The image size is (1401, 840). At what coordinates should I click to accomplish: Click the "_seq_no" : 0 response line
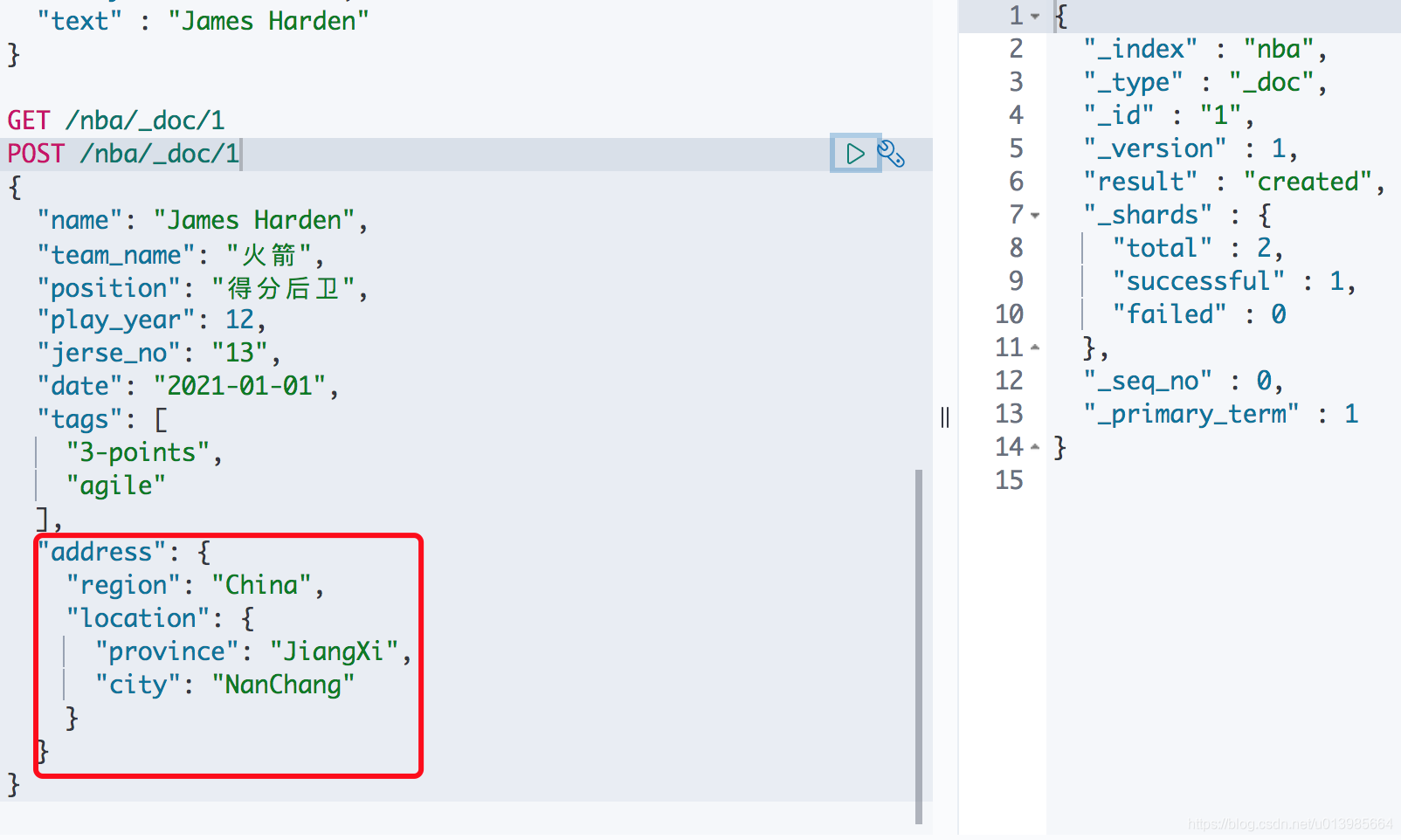point(1184,381)
